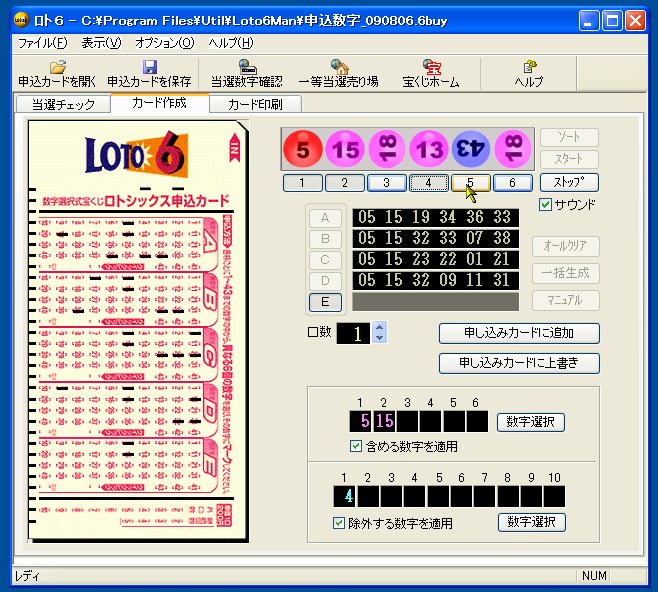
Task: Click the red ball numbered 5
Action: point(303,149)
